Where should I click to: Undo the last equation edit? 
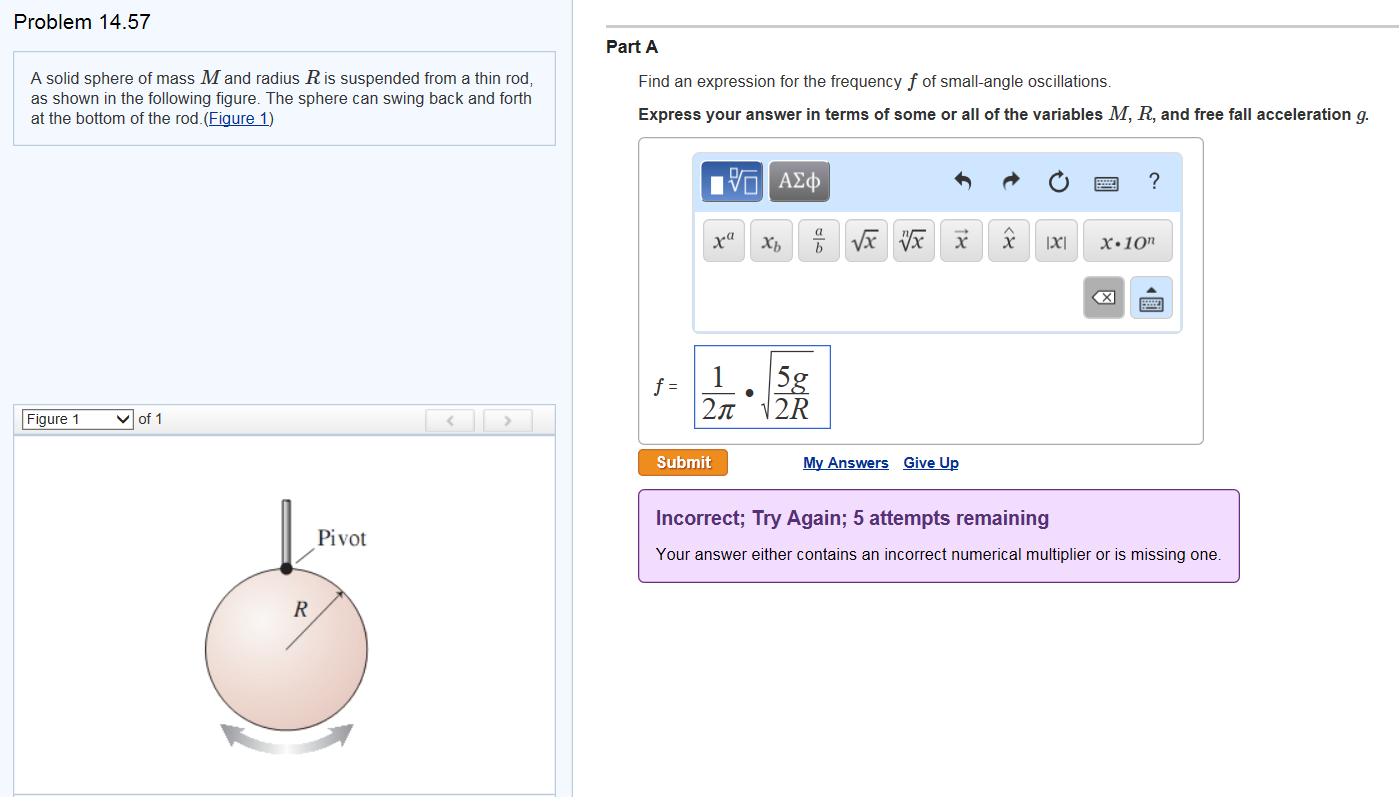pyautogui.click(x=961, y=181)
